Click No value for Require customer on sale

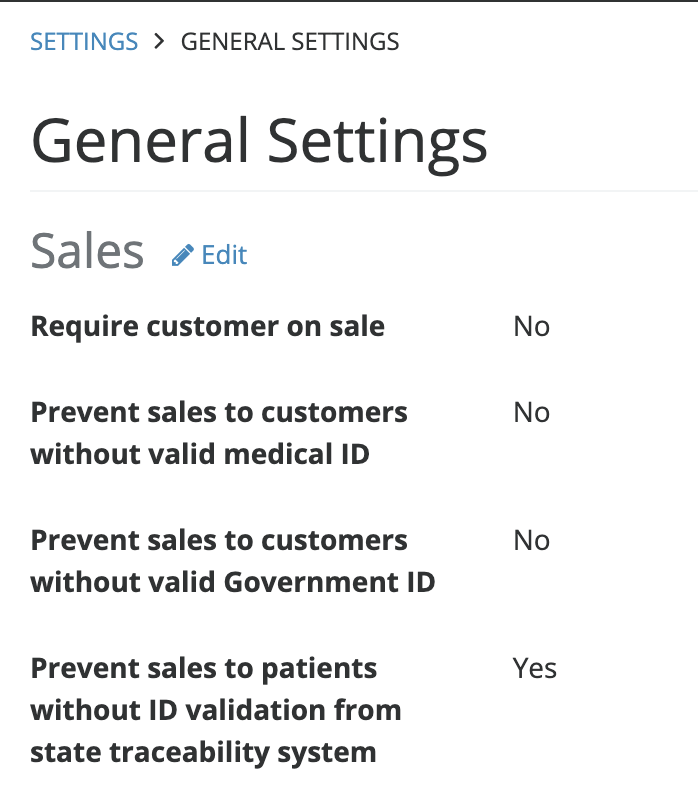[x=531, y=326]
